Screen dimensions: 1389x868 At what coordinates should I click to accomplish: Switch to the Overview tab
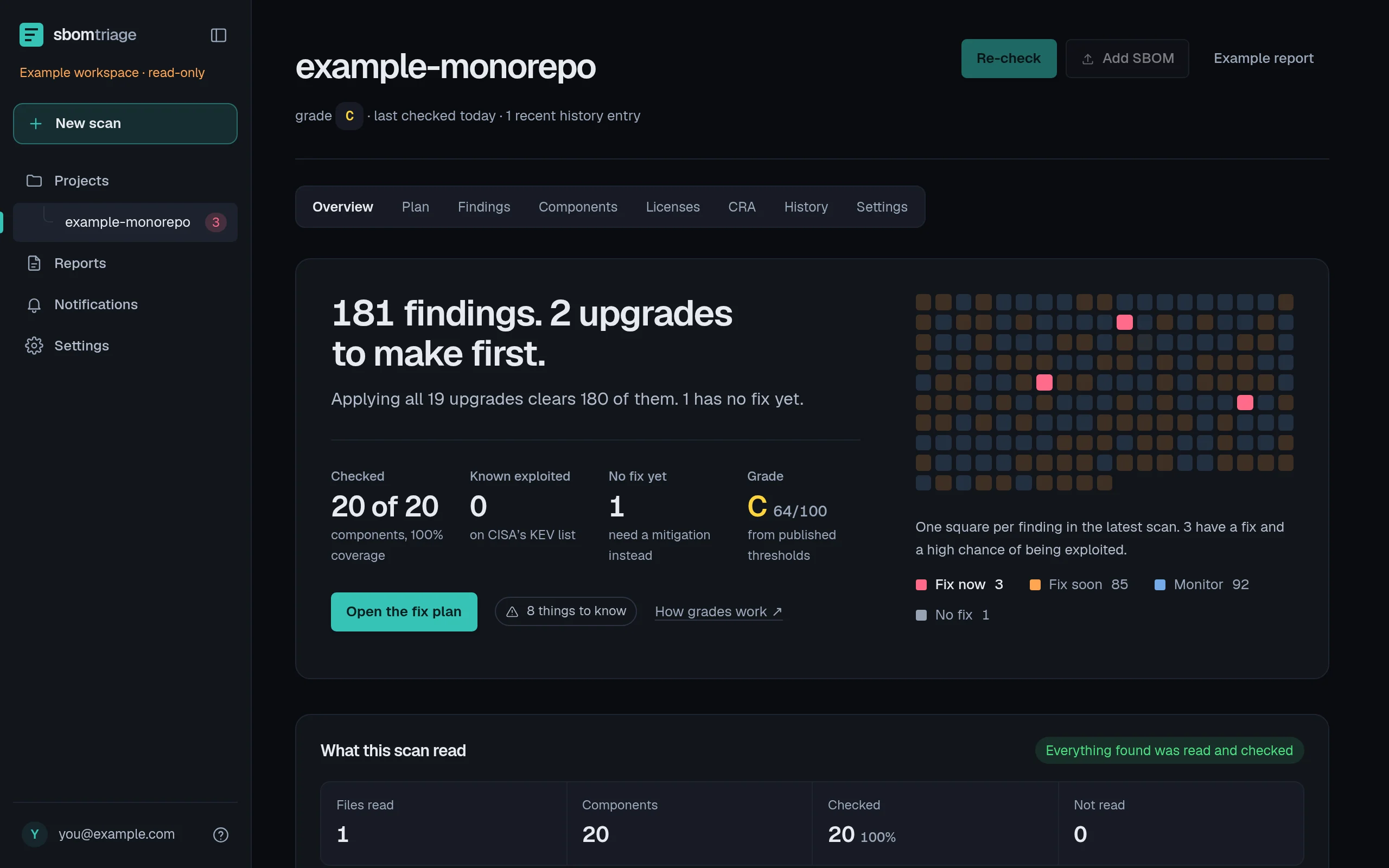343,207
